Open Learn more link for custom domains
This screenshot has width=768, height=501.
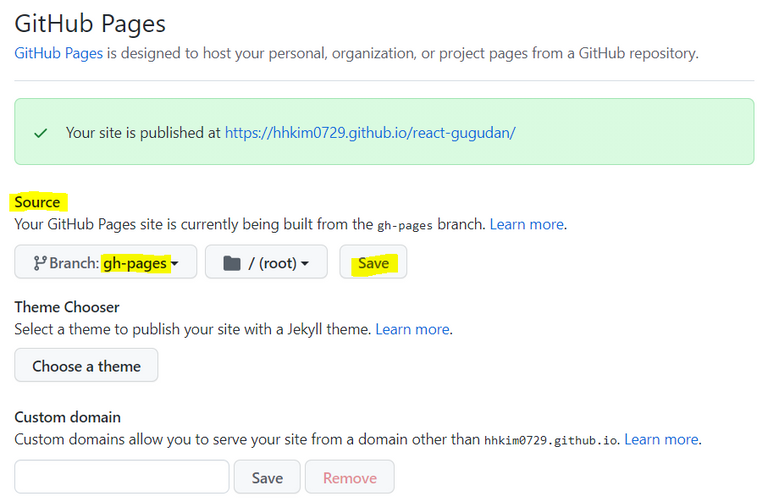[x=661, y=439]
